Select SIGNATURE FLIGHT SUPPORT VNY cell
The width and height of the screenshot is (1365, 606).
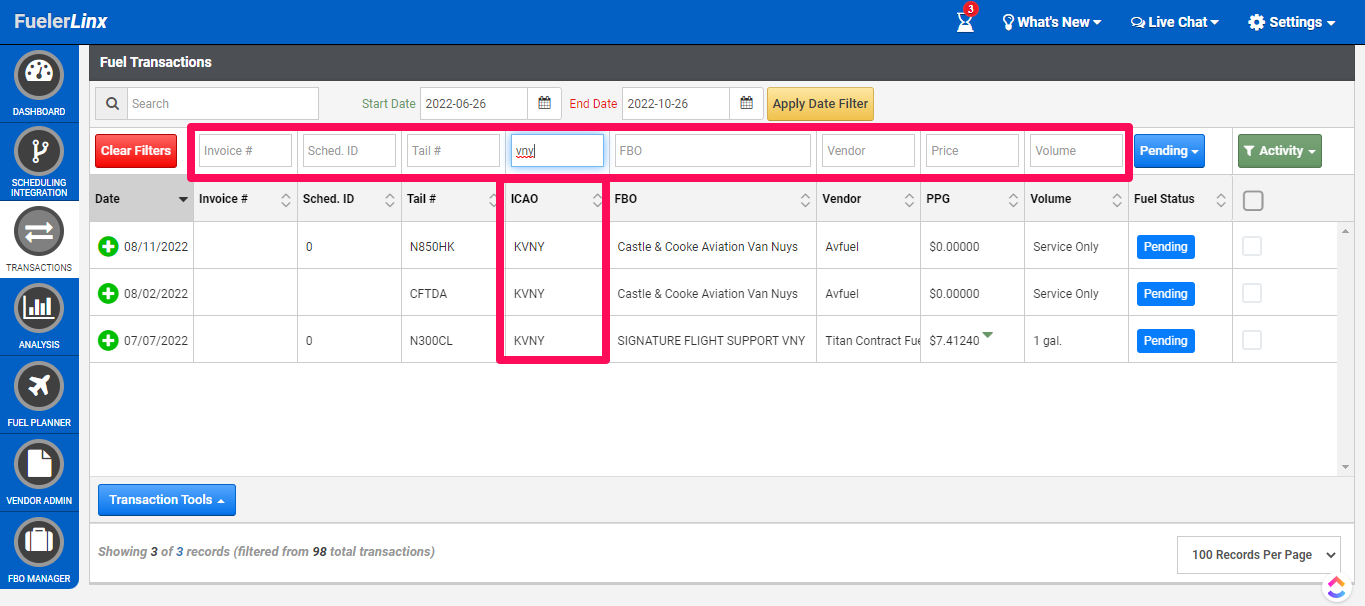pyautogui.click(x=711, y=341)
